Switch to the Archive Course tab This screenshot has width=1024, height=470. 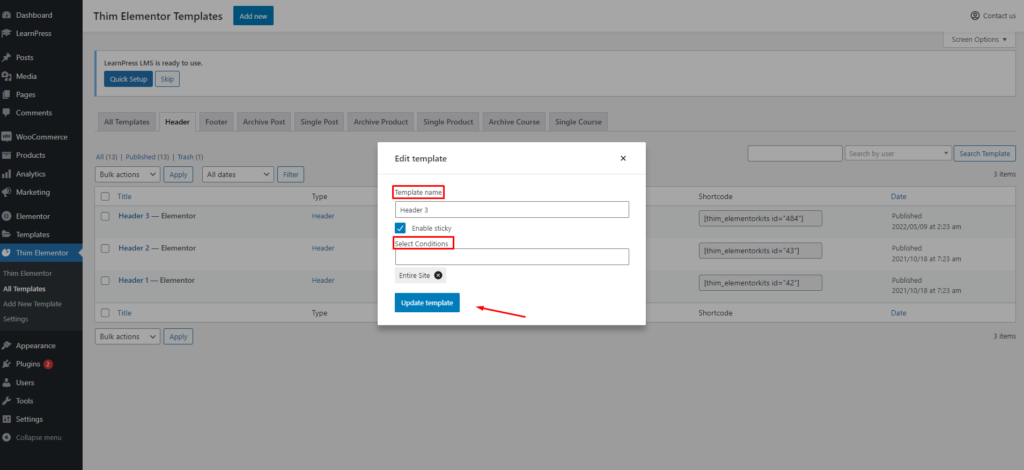coord(514,122)
